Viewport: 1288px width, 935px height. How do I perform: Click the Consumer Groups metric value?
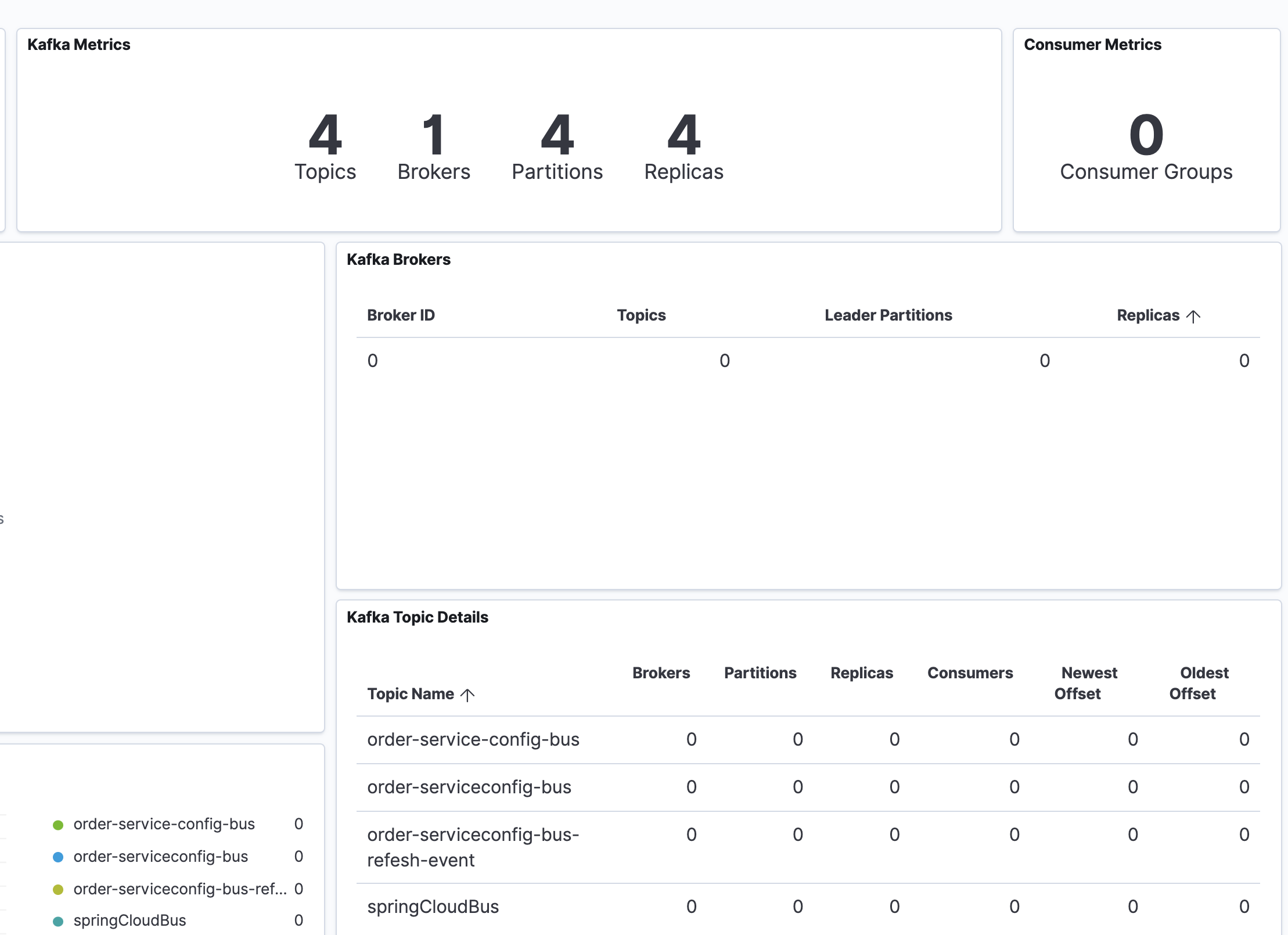click(x=1146, y=135)
